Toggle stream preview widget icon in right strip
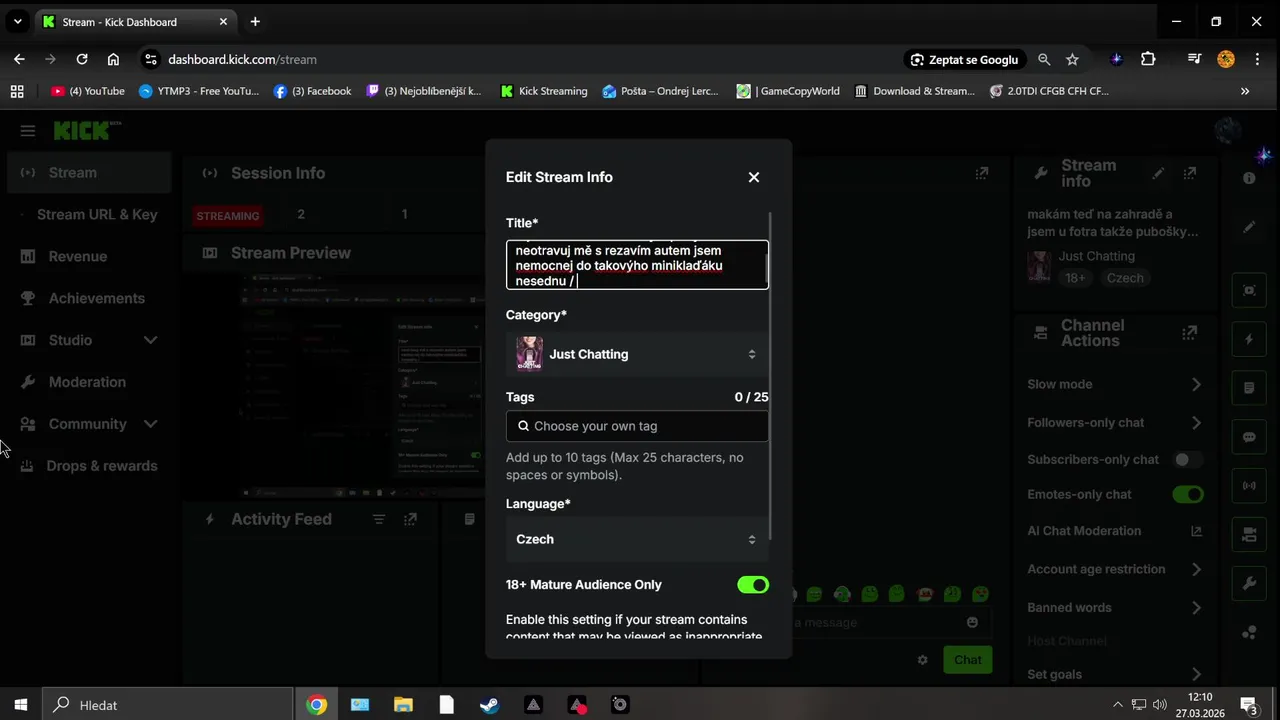 click(x=1249, y=291)
